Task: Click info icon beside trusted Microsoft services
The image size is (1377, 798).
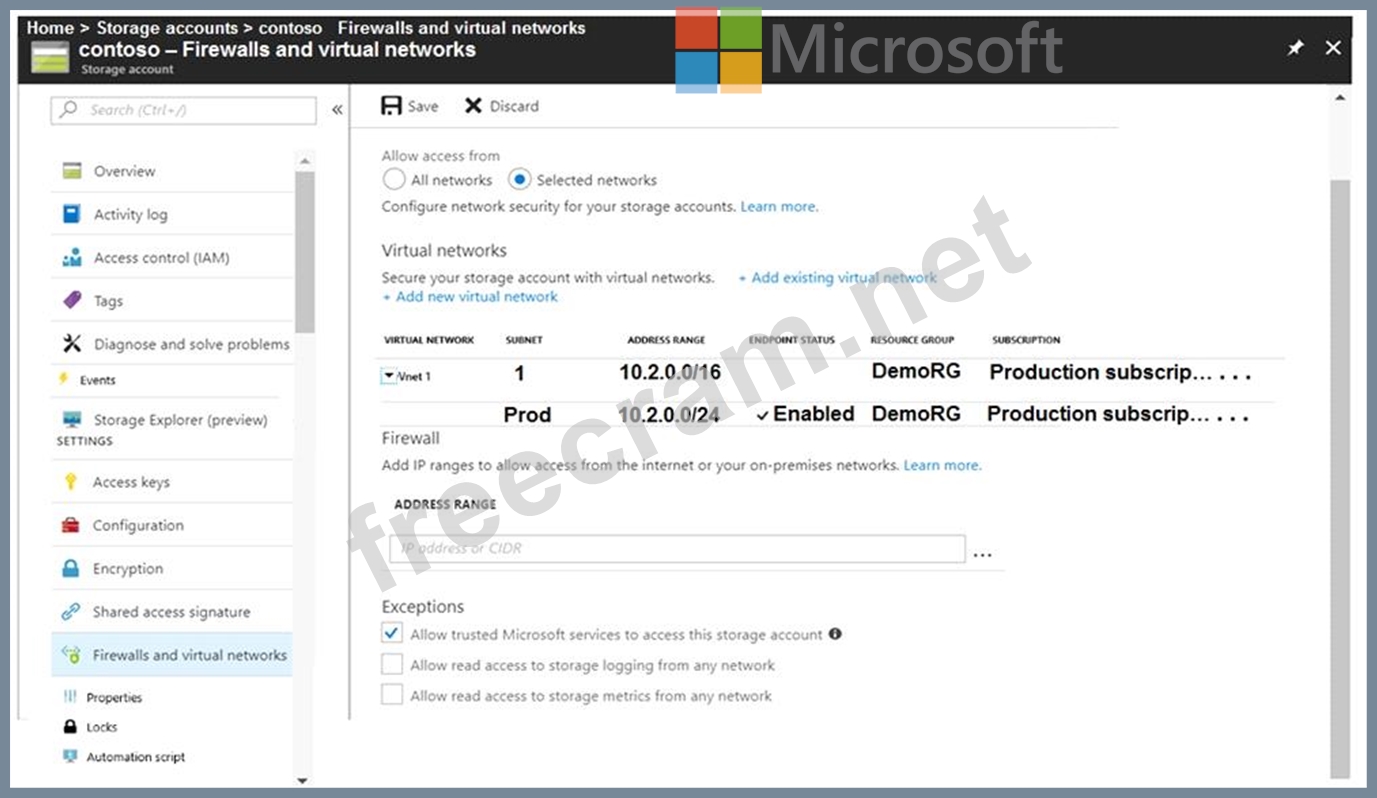Action: coord(835,634)
